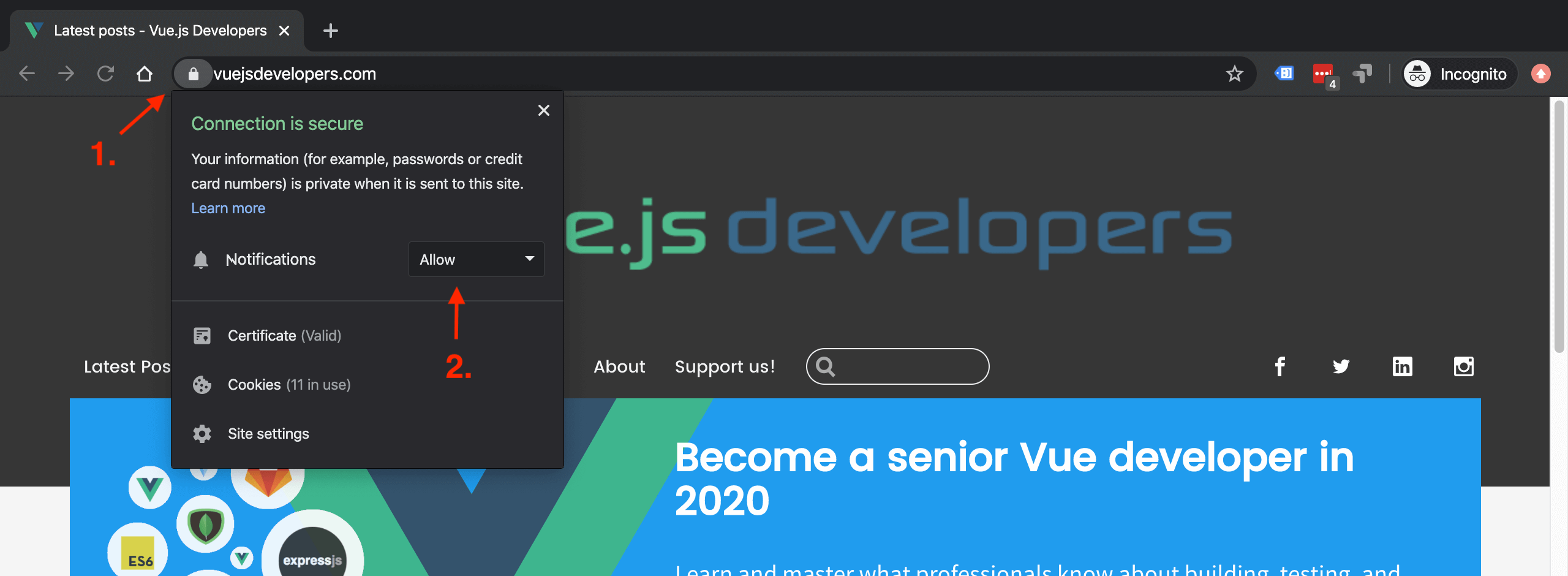Image resolution: width=1568 pixels, height=576 pixels.
Task: Open the Support us! link
Action: pos(725,367)
